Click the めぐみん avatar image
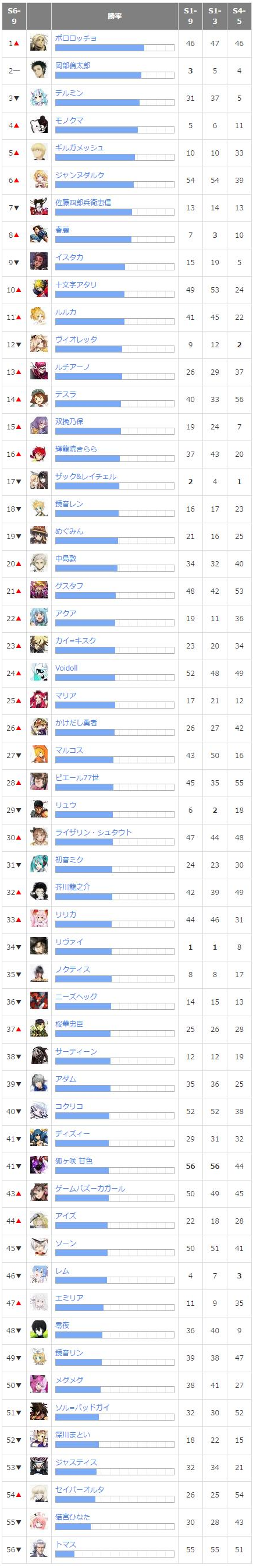Screen dimensions: 253x1568 pos(39,536)
